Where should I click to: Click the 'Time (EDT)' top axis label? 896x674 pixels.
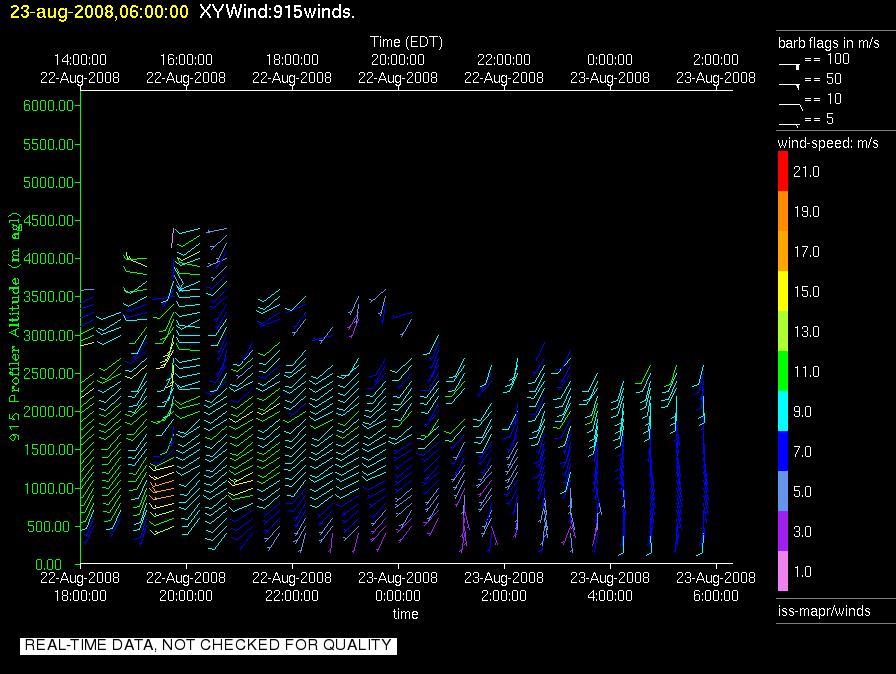pos(406,42)
